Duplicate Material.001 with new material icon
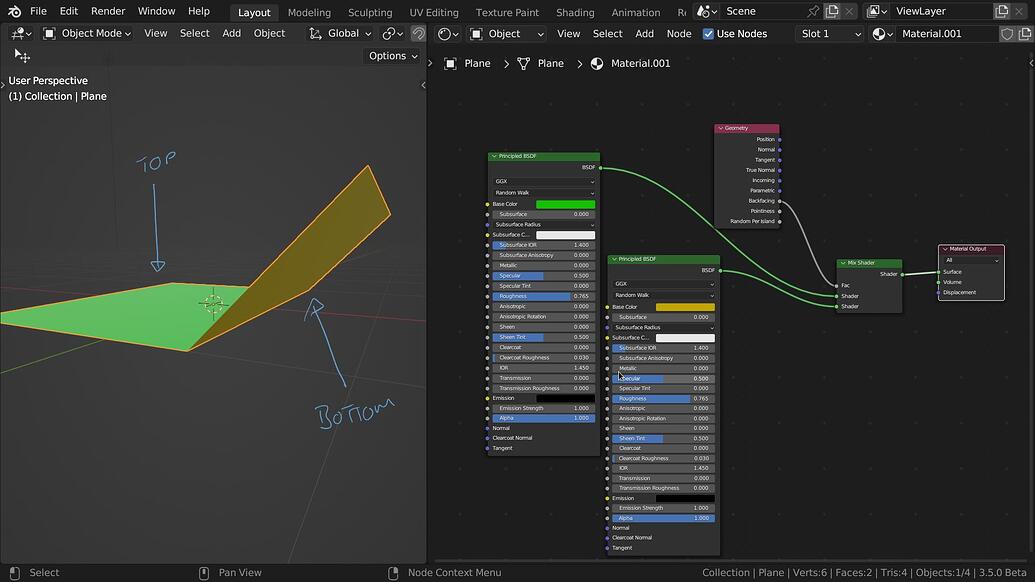Viewport: 1035px width, 582px height. point(1024,34)
